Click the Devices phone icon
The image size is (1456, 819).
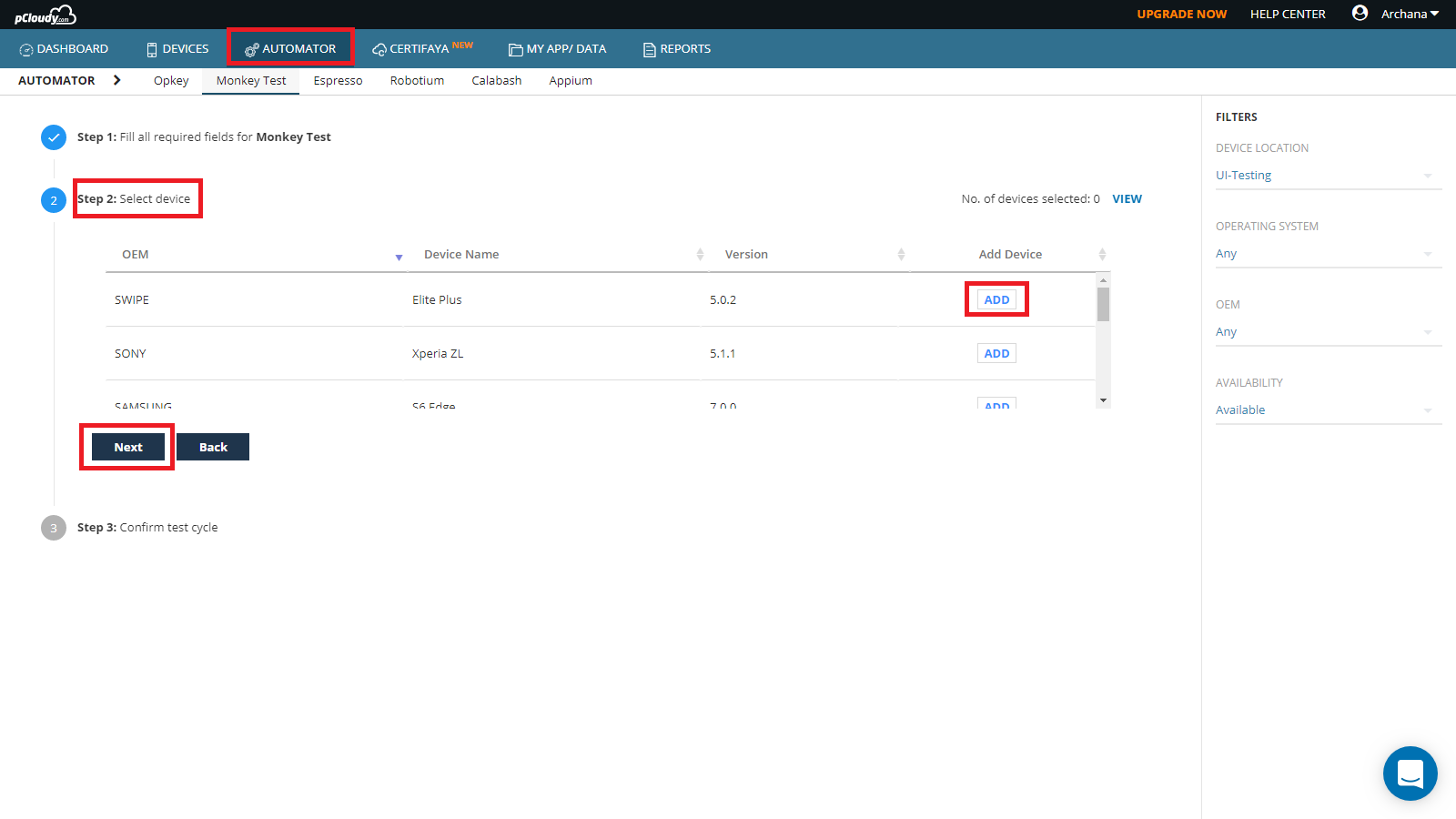(x=152, y=49)
